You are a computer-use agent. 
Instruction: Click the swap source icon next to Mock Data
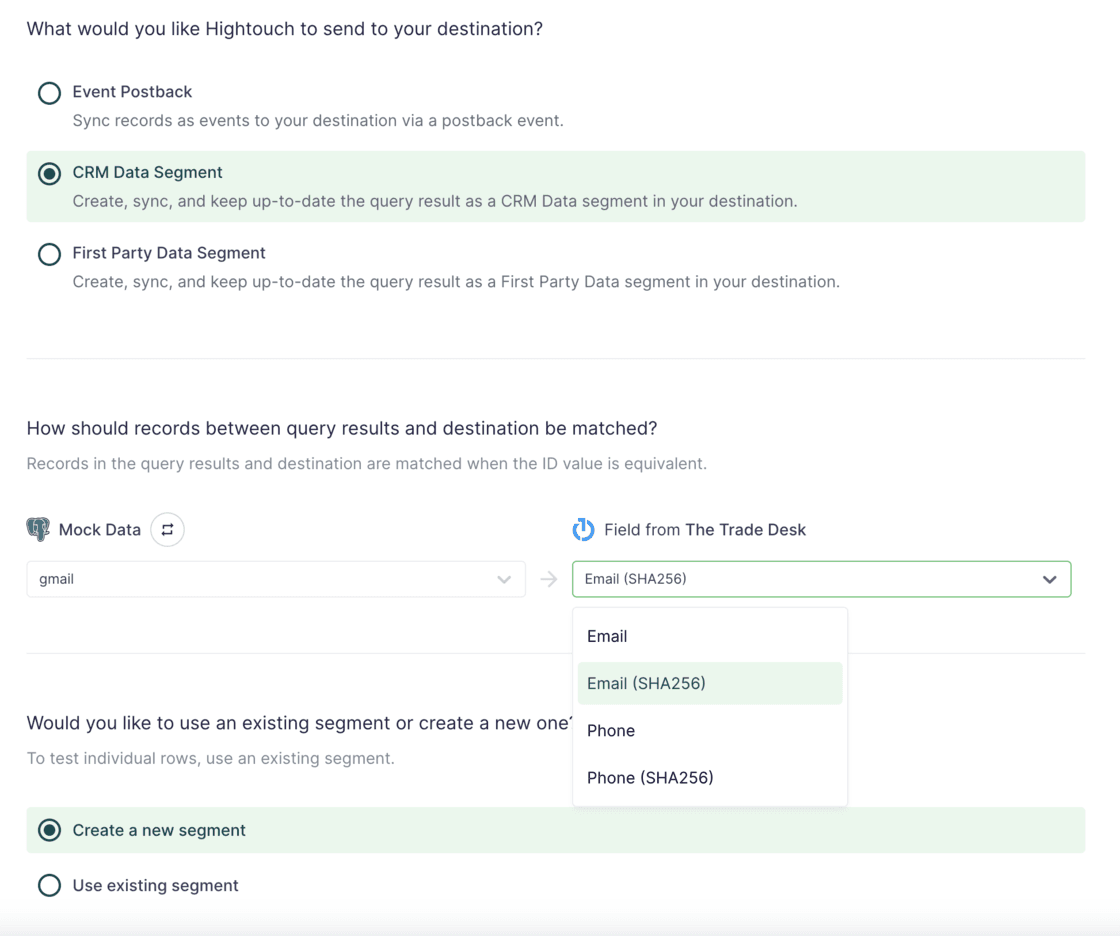pos(167,529)
